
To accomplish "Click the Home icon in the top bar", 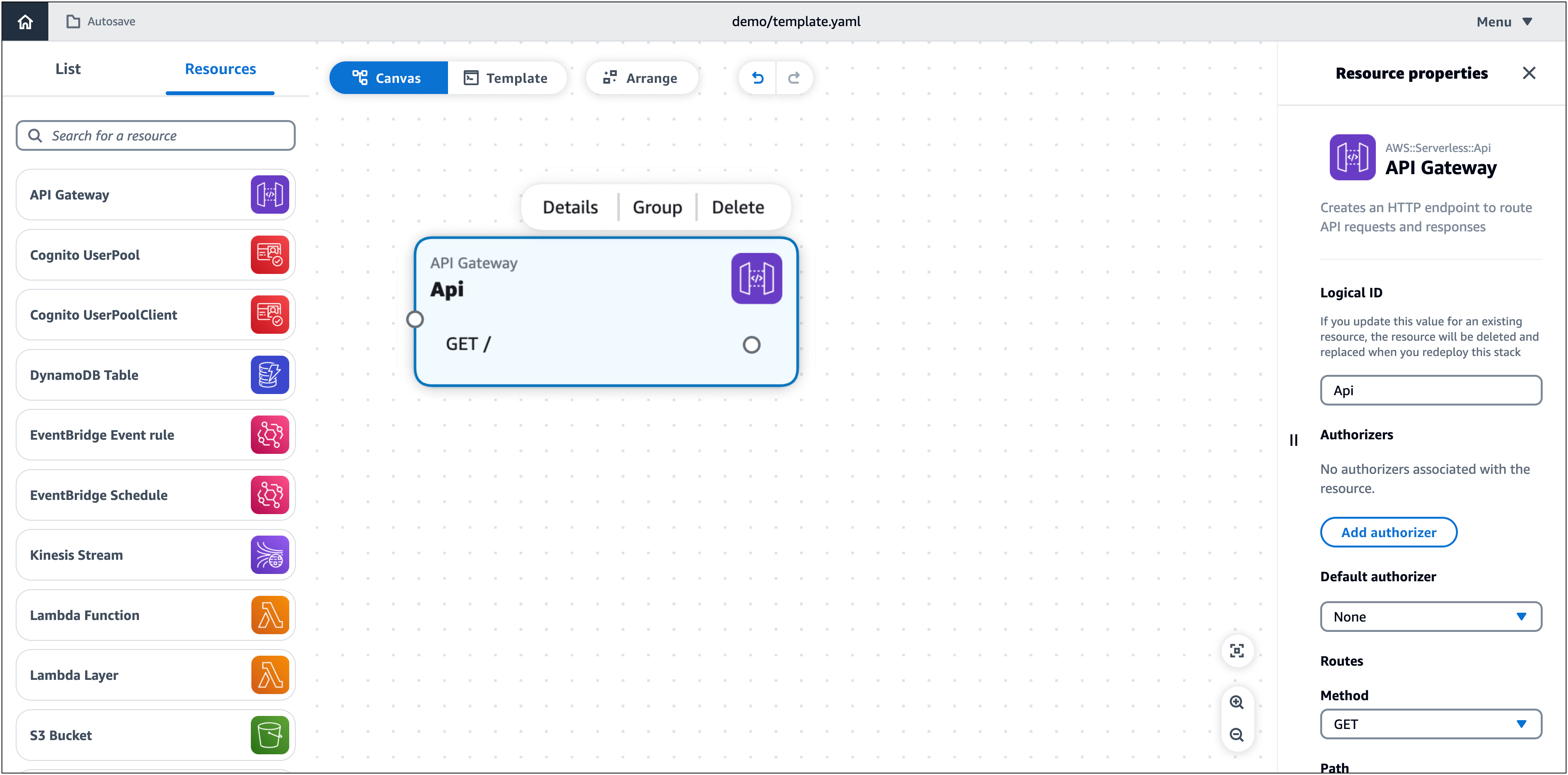I will click(x=25, y=21).
